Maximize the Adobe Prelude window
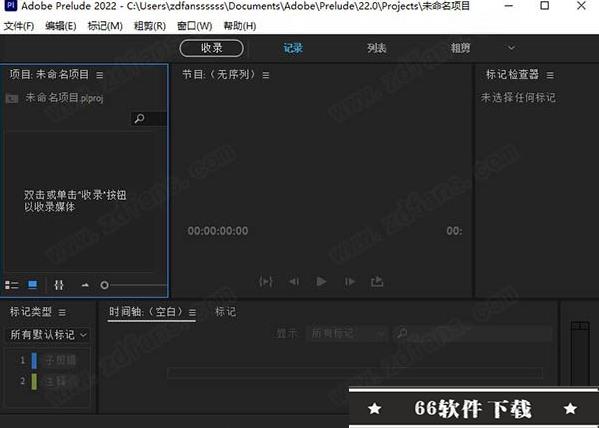This screenshot has height=428, width=599. pos(545,6)
